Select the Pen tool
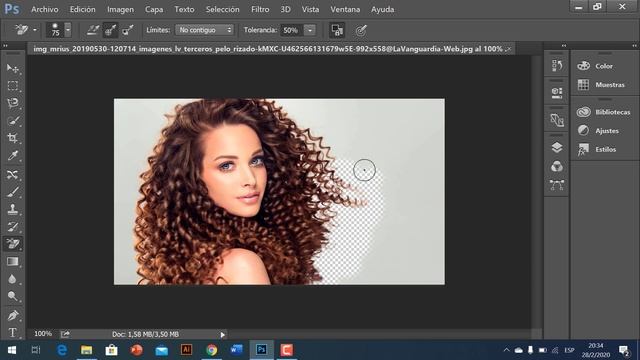Screen dimensions: 640x360 click(13, 316)
